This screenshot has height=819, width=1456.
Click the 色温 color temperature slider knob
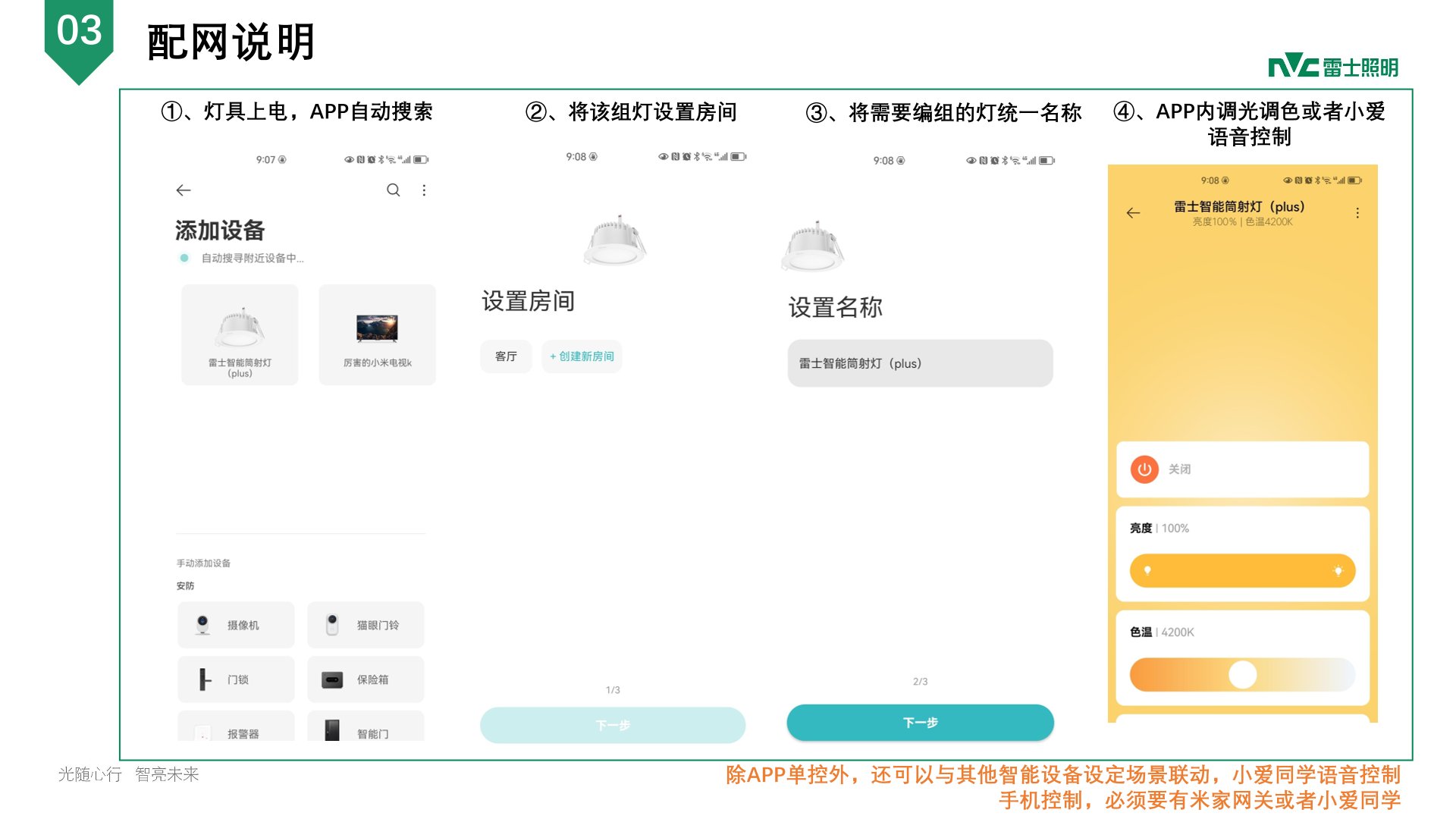pos(1242,674)
